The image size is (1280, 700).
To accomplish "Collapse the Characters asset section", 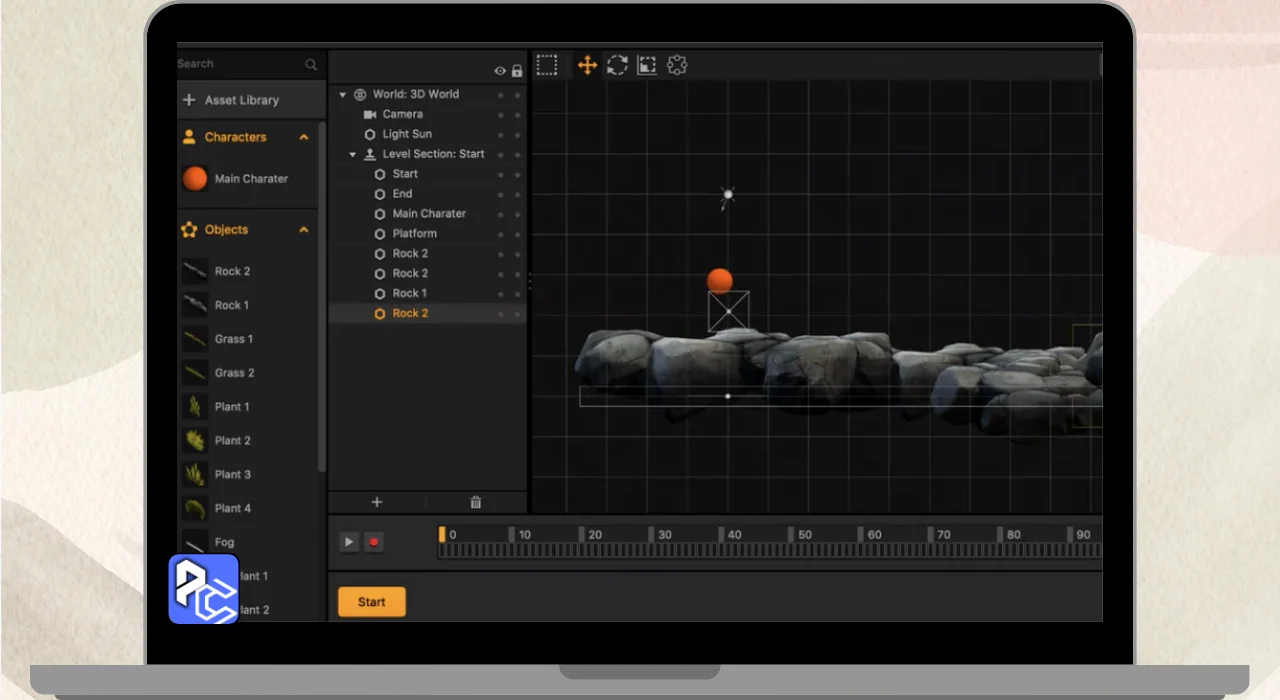I will (x=304, y=137).
